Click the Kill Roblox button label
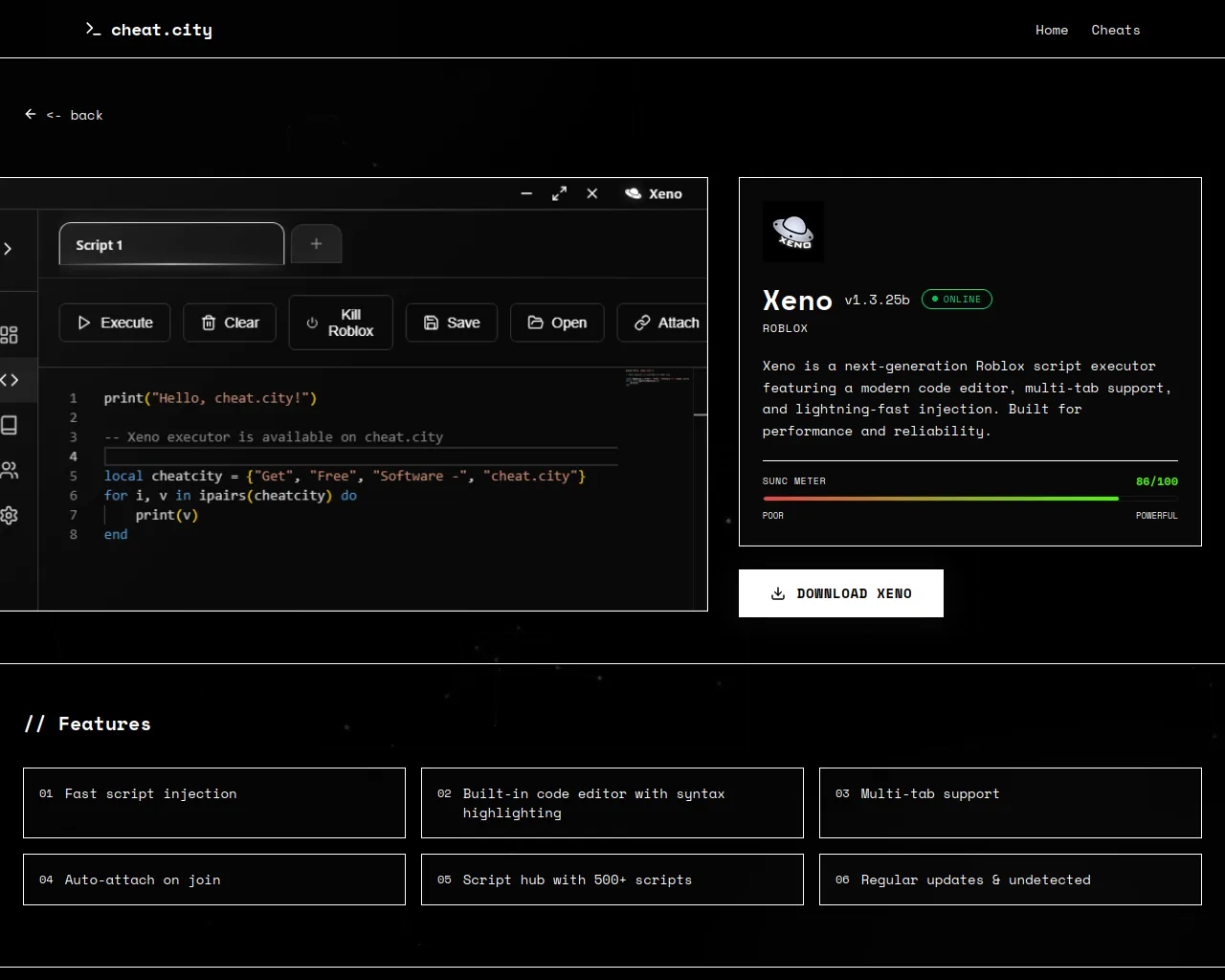This screenshot has width=1225, height=980. point(351,323)
